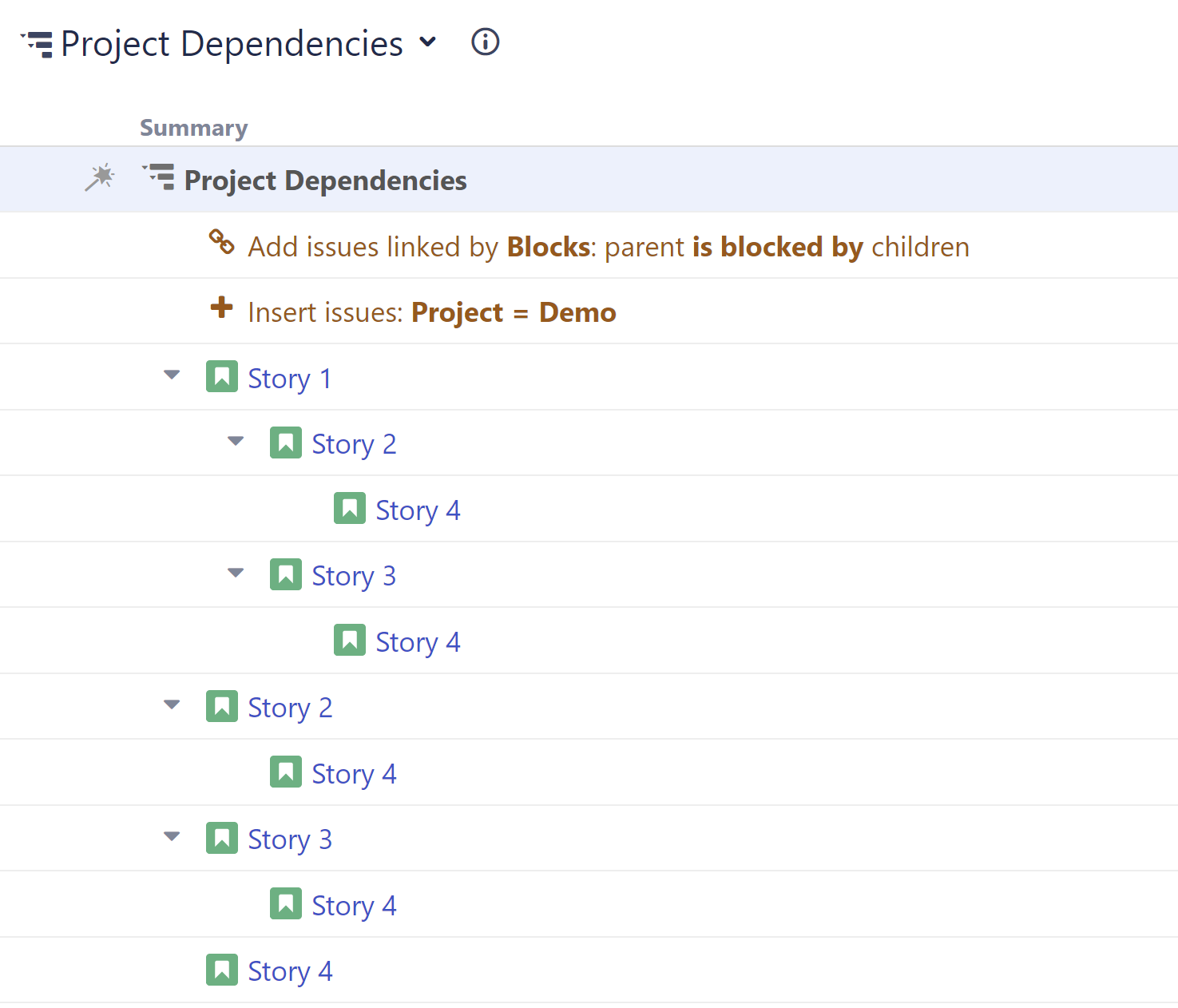Click the link icon for Blocks generator row

(x=221, y=243)
